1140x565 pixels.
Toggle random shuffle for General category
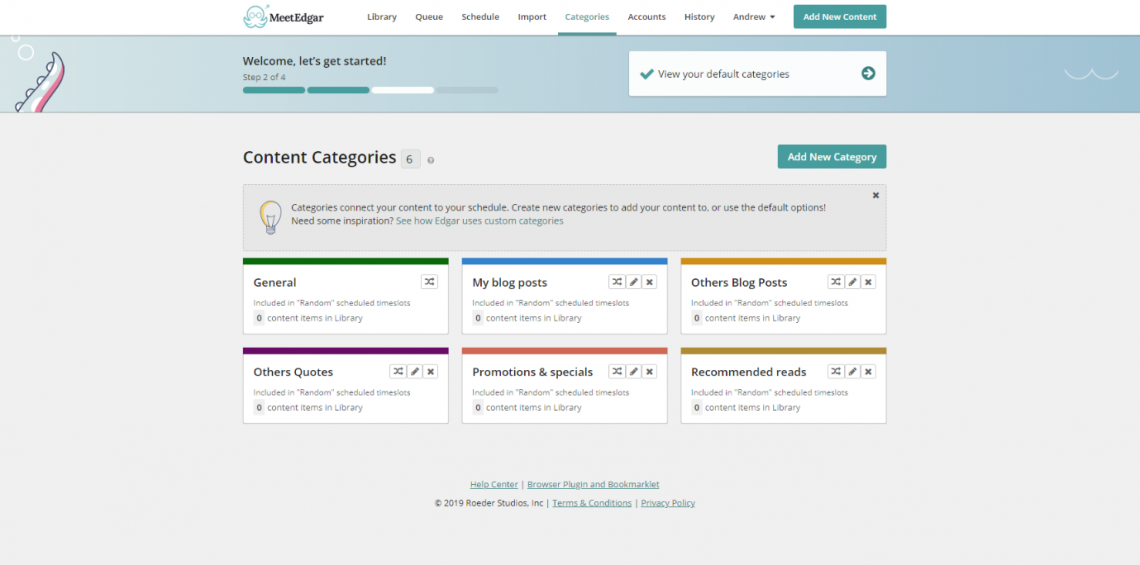(429, 282)
